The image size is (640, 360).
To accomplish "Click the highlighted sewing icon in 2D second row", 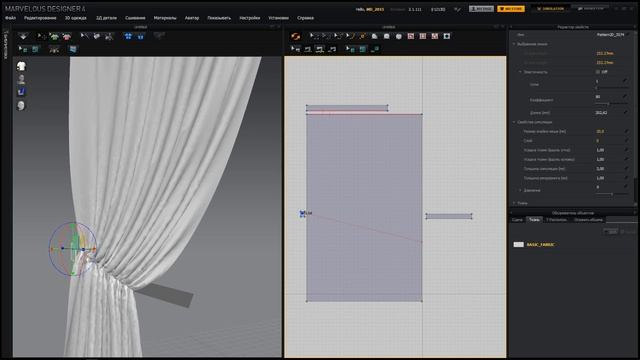I will 320,49.
